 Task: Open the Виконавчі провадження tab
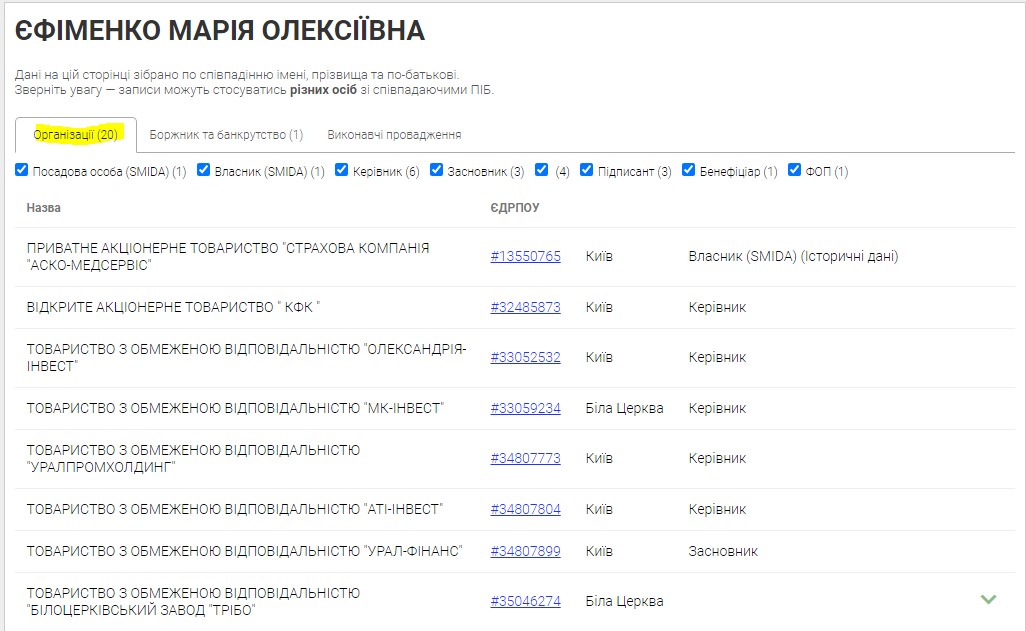point(394,134)
